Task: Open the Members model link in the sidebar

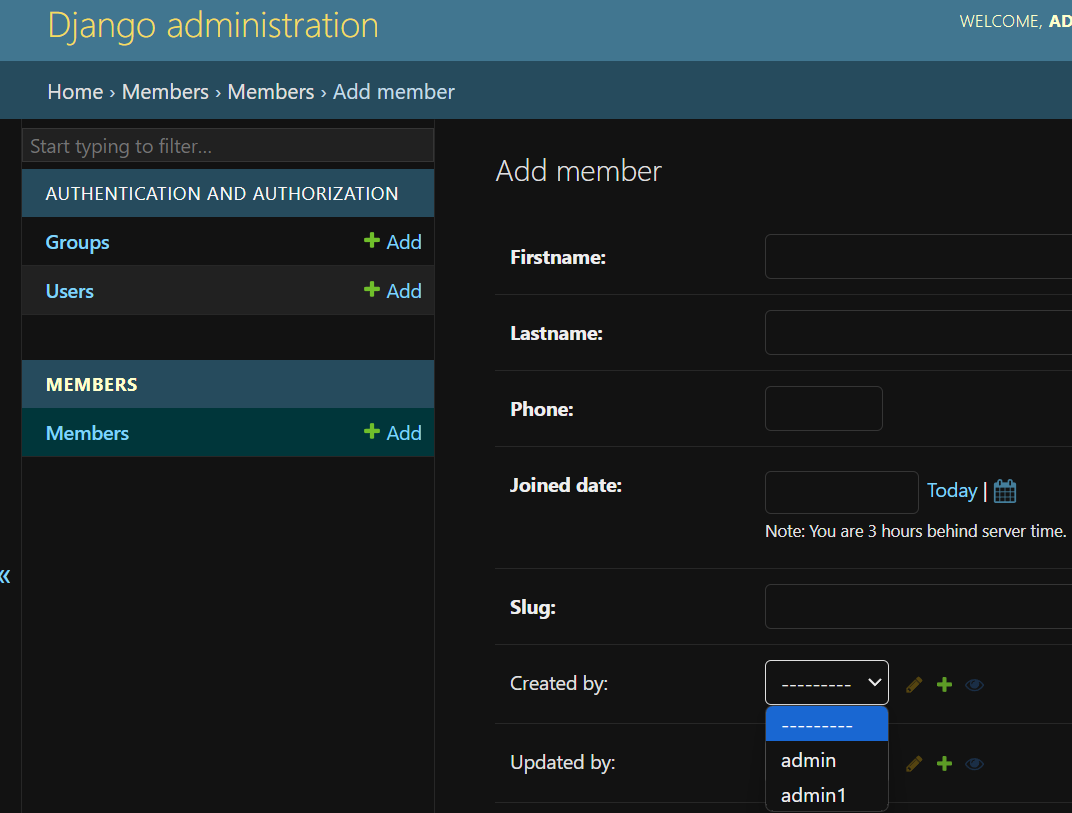Action: click(x=87, y=434)
